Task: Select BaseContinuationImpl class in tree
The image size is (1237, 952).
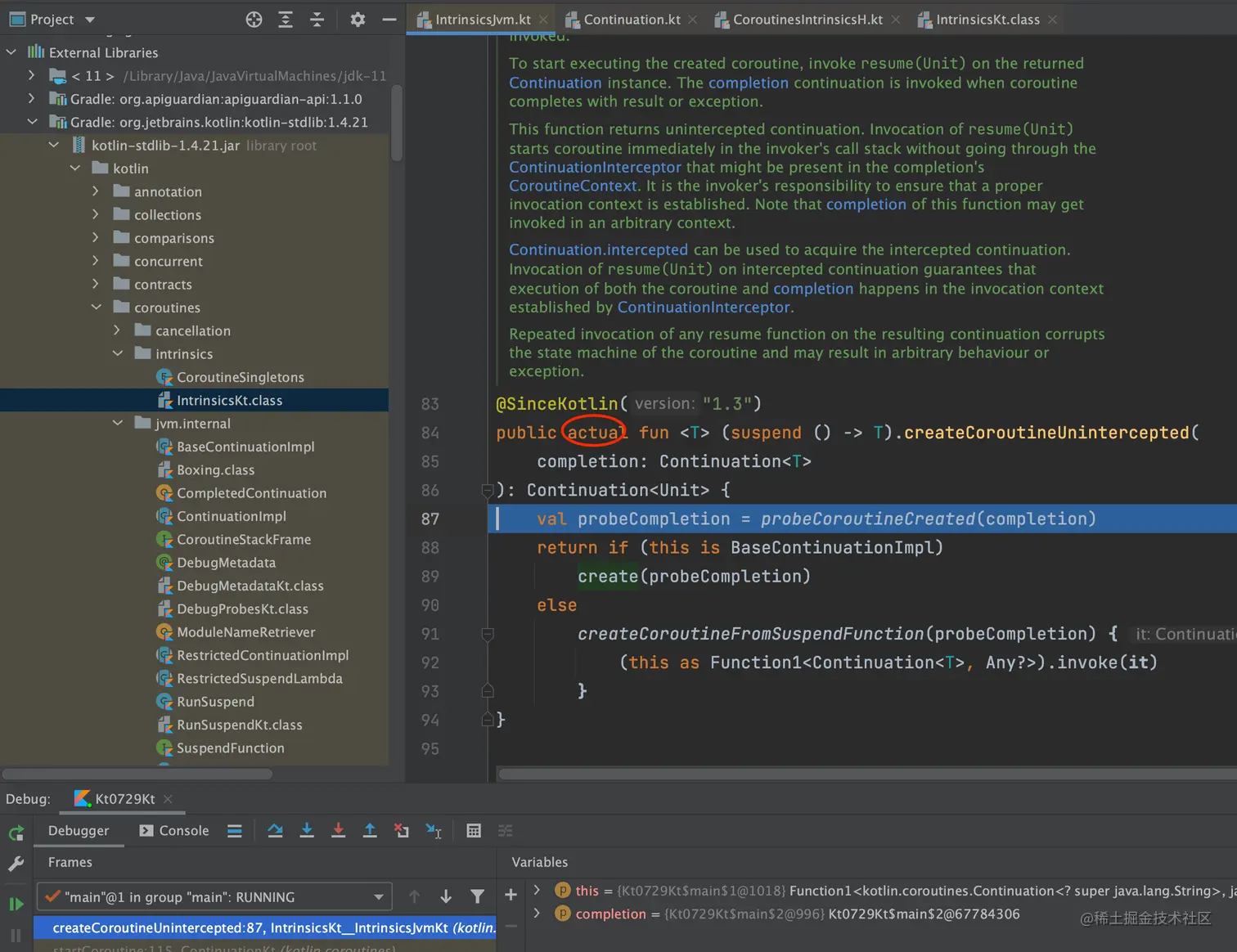Action: coord(245,447)
